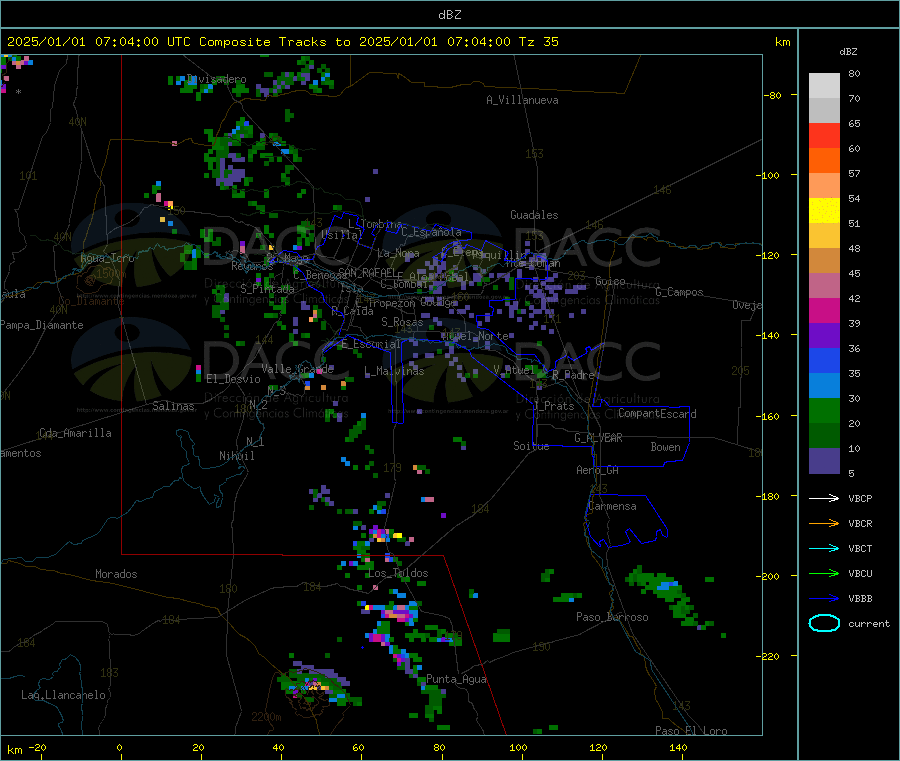Select the magenta 42–39 dBZ color band
The image size is (900, 761).
coord(824,311)
